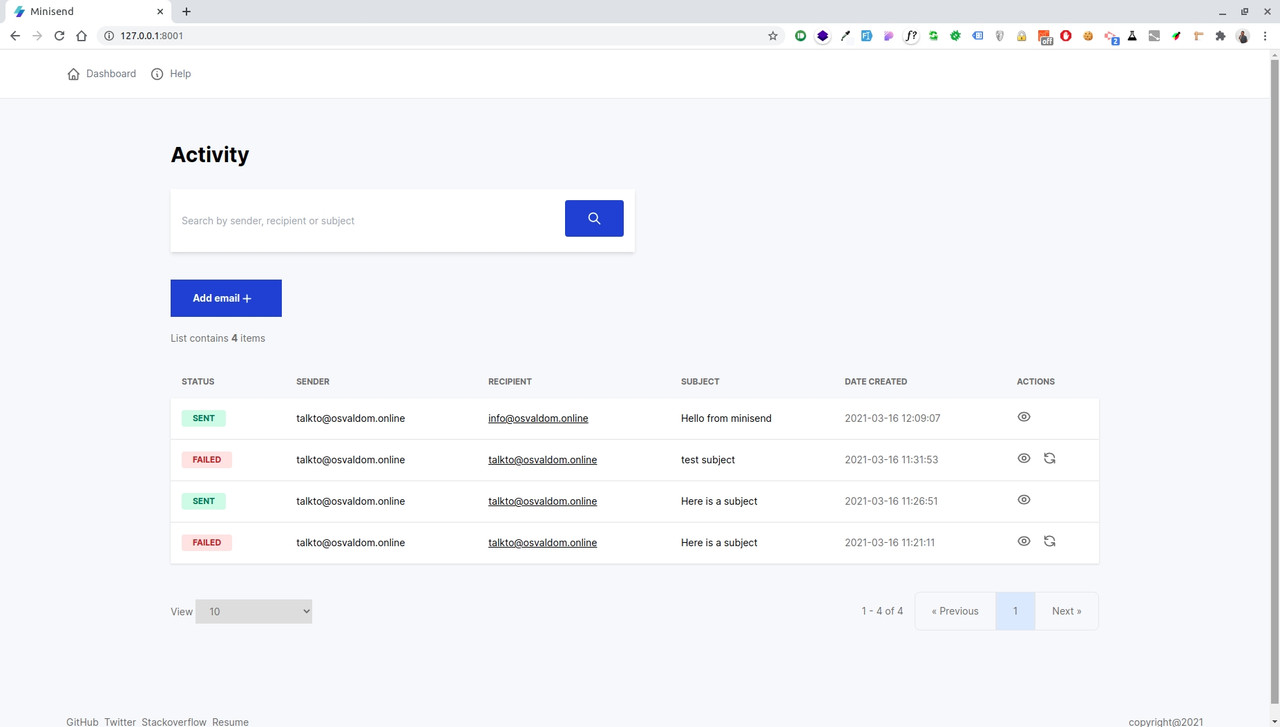Open the padlock extension icon
This screenshot has height=727, width=1280.
[1021, 36]
